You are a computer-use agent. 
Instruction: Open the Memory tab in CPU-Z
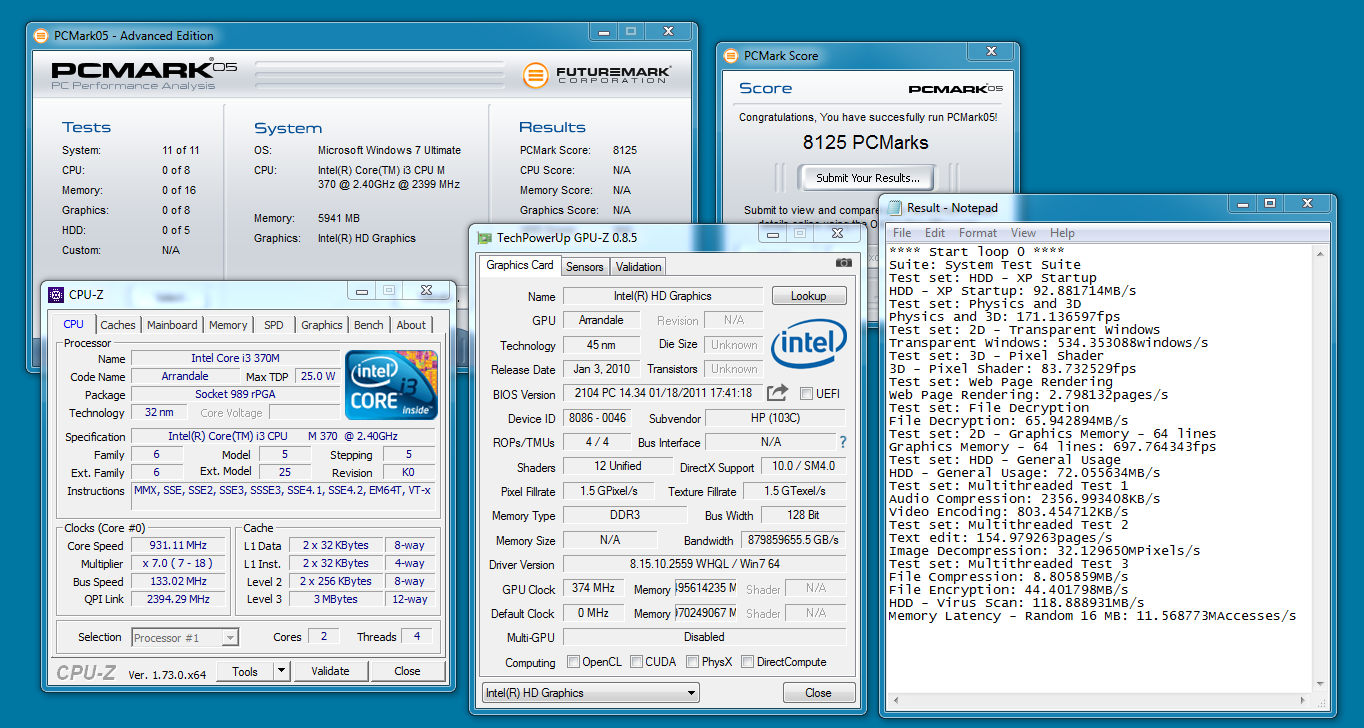click(228, 325)
